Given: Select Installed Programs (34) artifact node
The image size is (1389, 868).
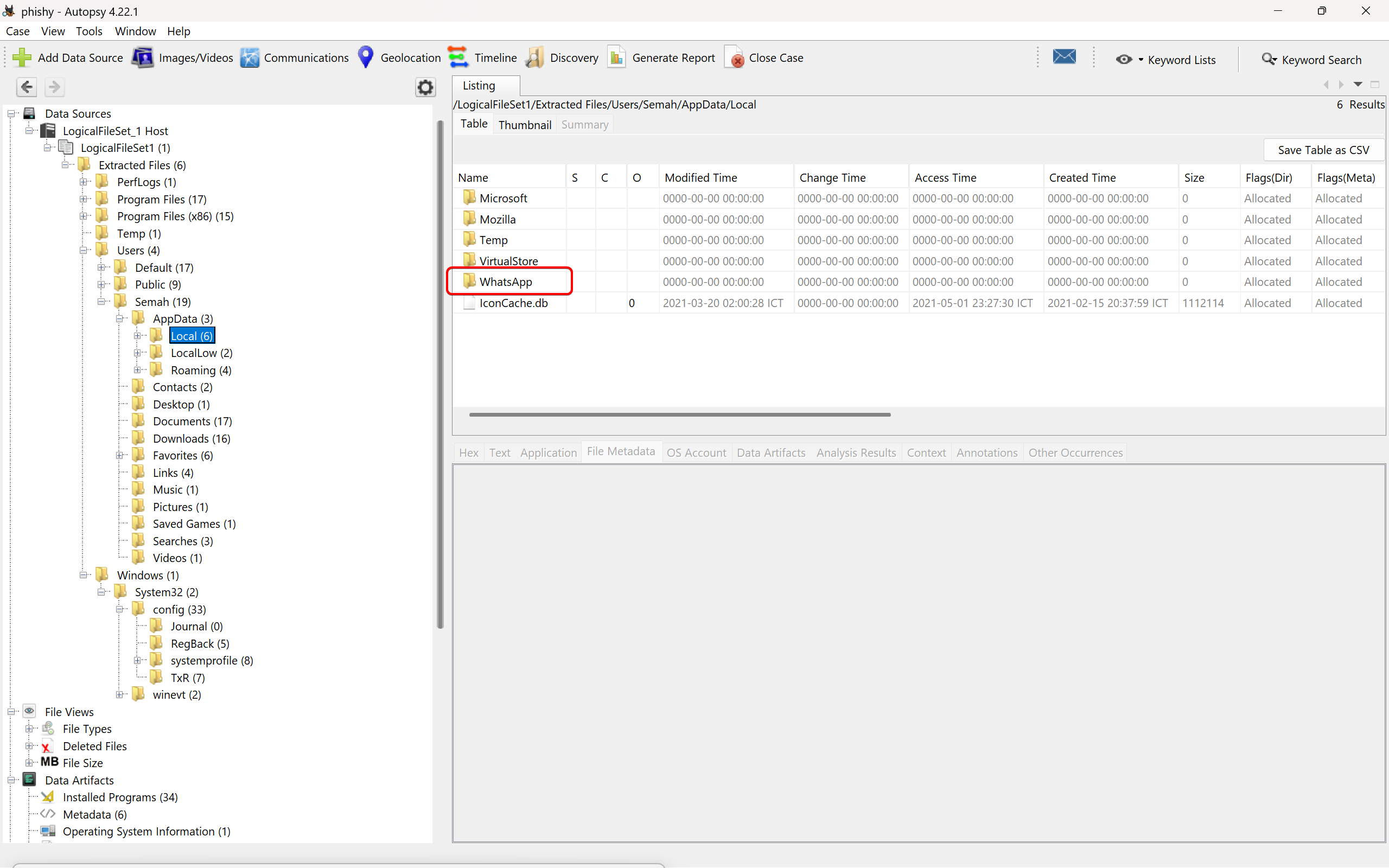Looking at the screenshot, I should tap(120, 797).
